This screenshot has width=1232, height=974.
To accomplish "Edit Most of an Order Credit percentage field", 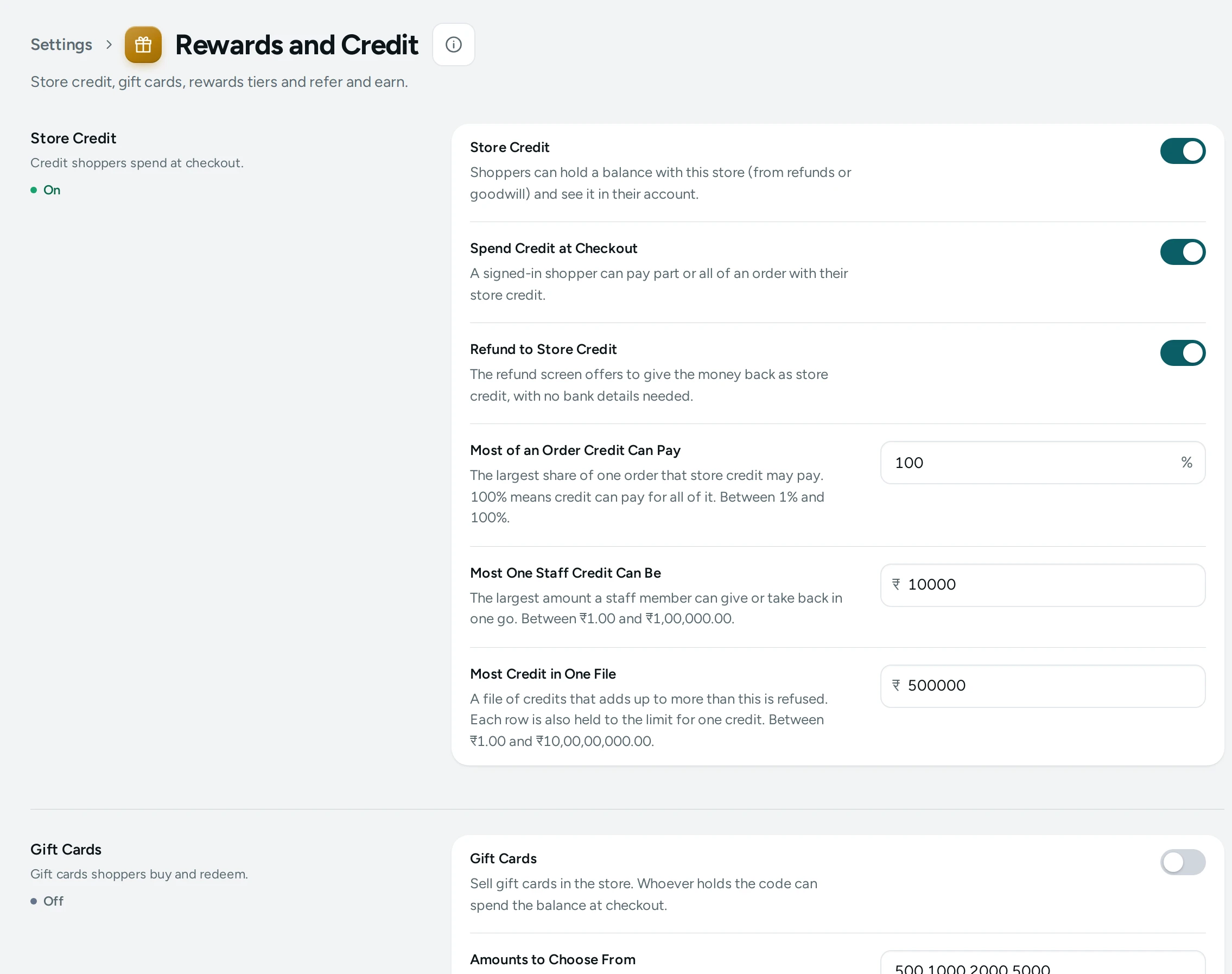I will coord(1043,463).
